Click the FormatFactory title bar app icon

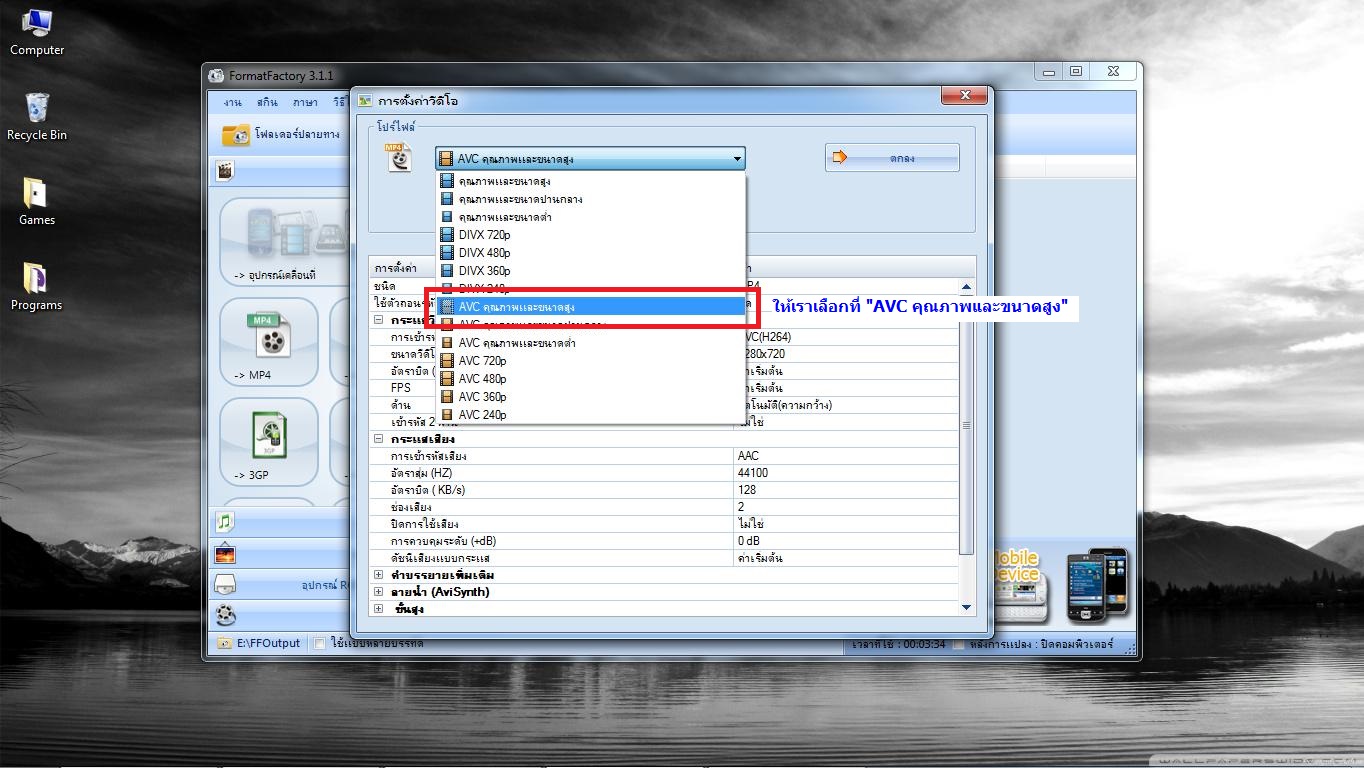tap(216, 75)
